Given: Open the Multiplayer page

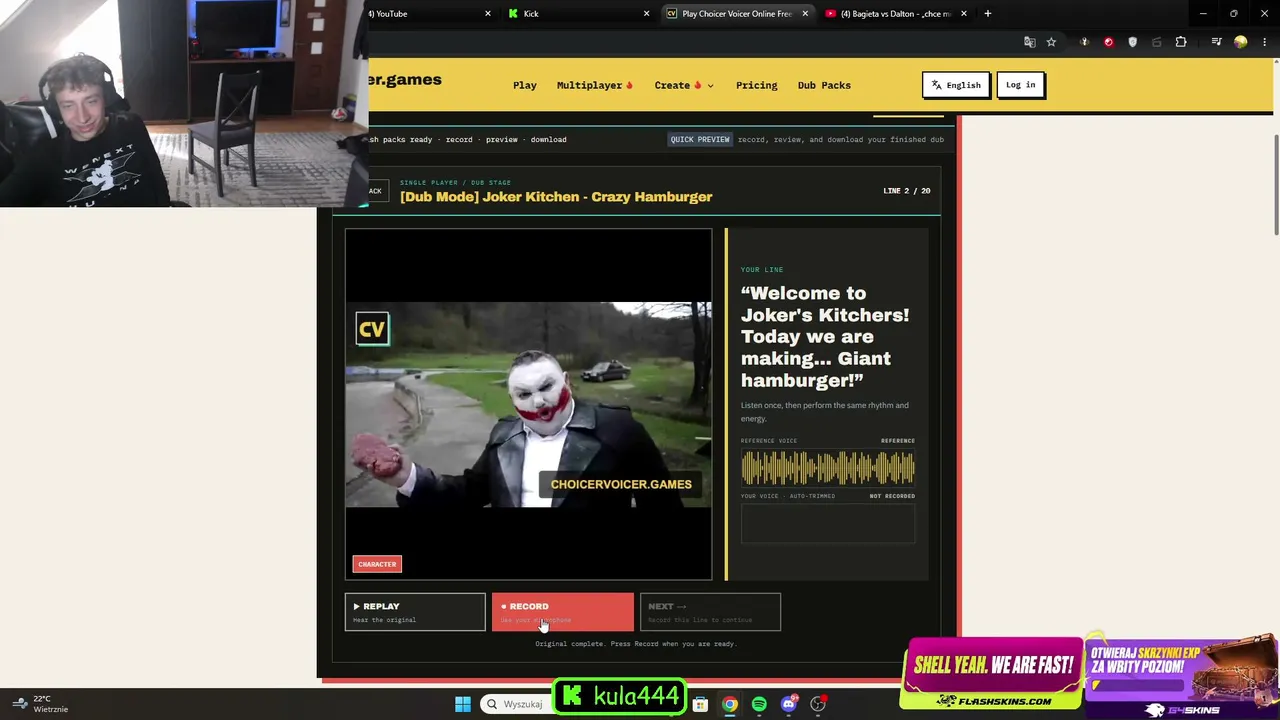Looking at the screenshot, I should (595, 85).
